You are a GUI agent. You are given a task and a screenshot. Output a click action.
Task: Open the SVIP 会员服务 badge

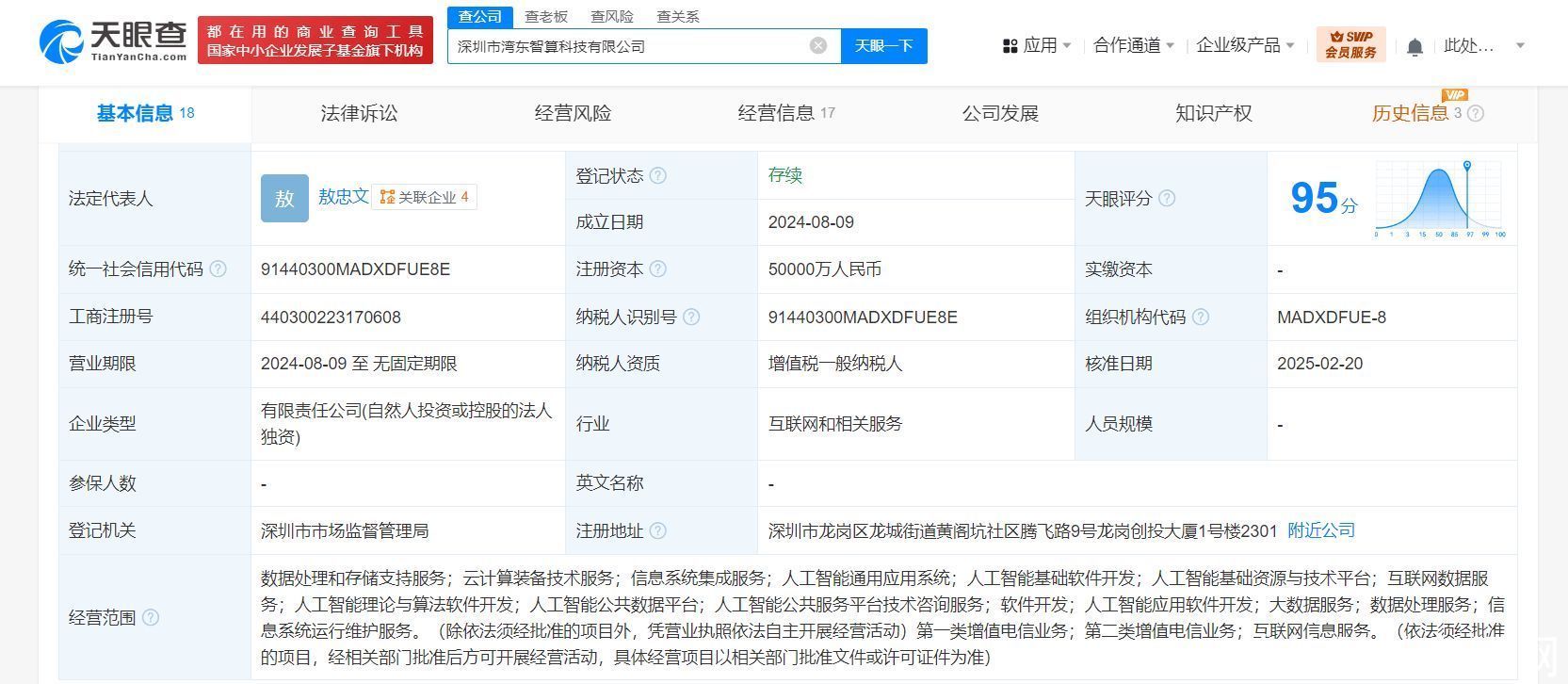tap(1350, 44)
